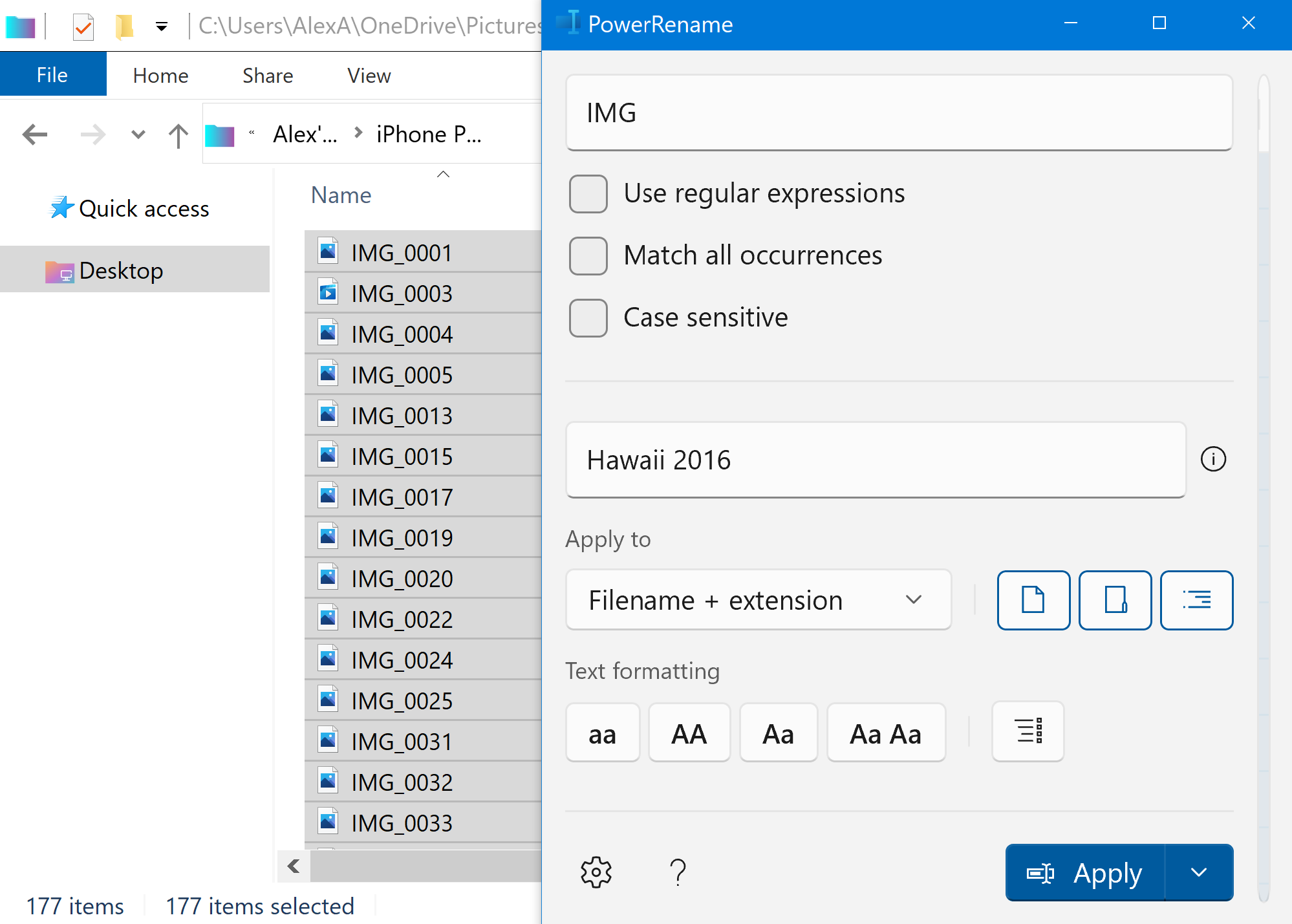Click the Explorer up-arrow navigation icon

click(178, 135)
